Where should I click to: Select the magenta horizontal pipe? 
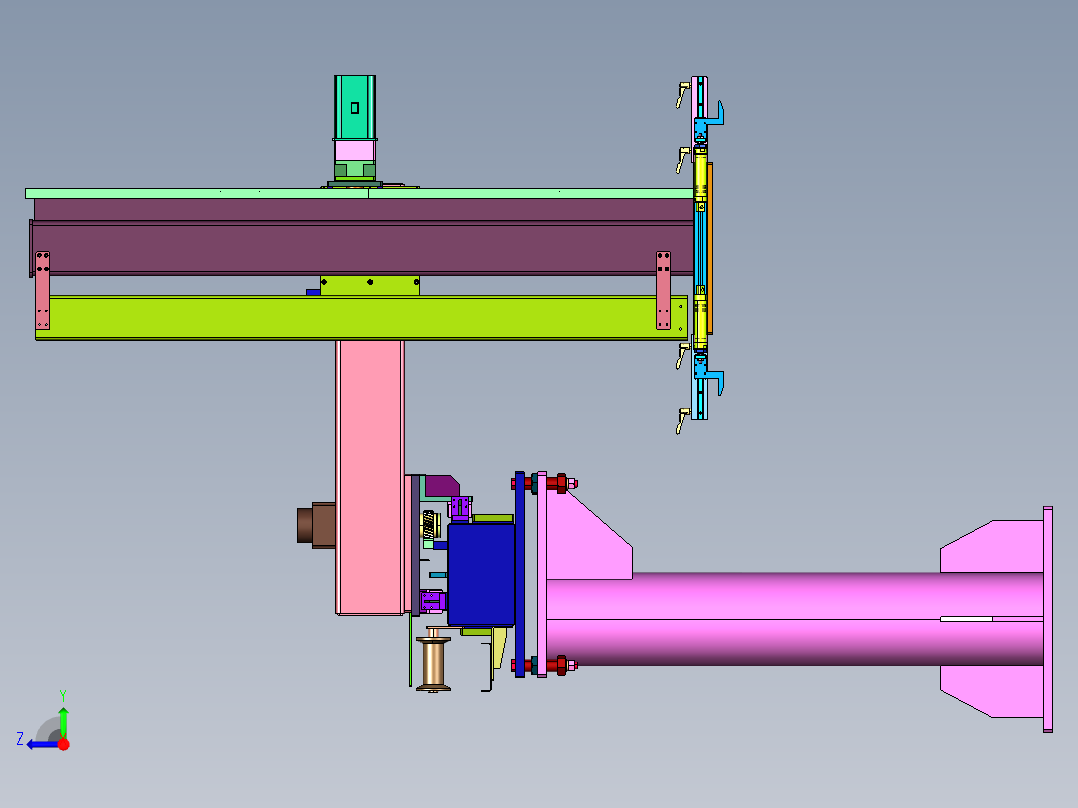tap(794, 619)
